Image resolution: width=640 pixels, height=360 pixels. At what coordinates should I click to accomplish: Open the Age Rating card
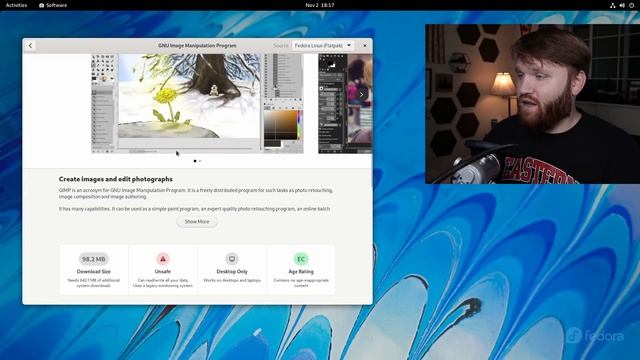(x=301, y=269)
